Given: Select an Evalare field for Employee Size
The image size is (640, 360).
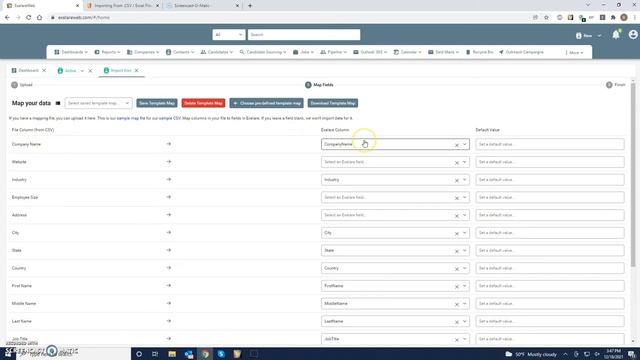Looking at the screenshot, I should coord(395,198).
